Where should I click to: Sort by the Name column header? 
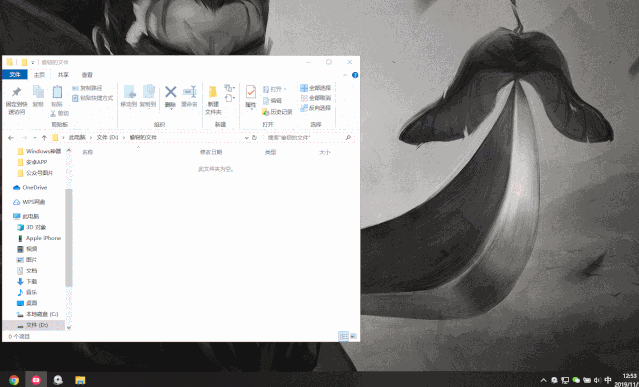pyautogui.click(x=88, y=152)
